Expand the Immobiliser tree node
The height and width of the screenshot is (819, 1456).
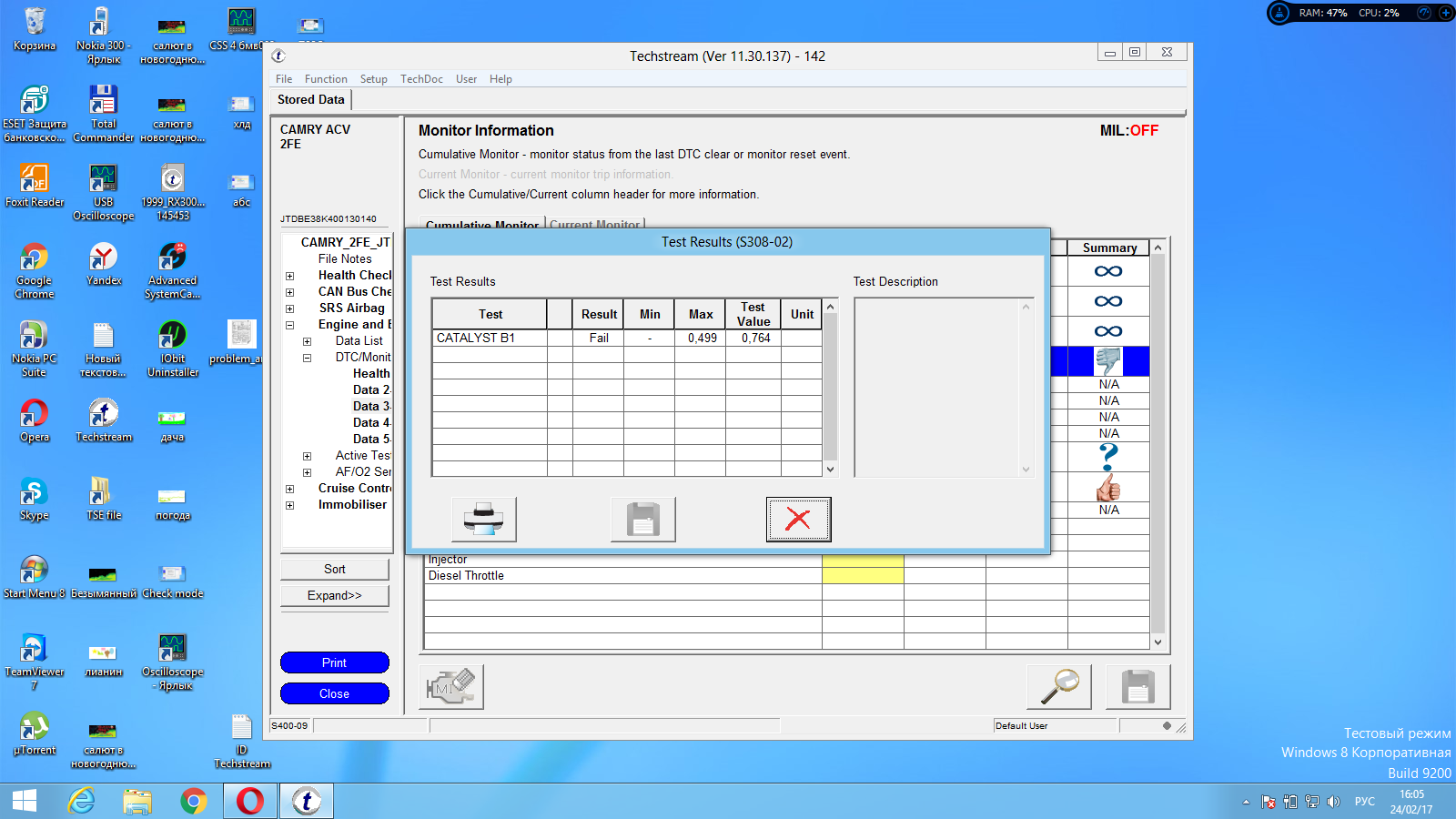290,505
